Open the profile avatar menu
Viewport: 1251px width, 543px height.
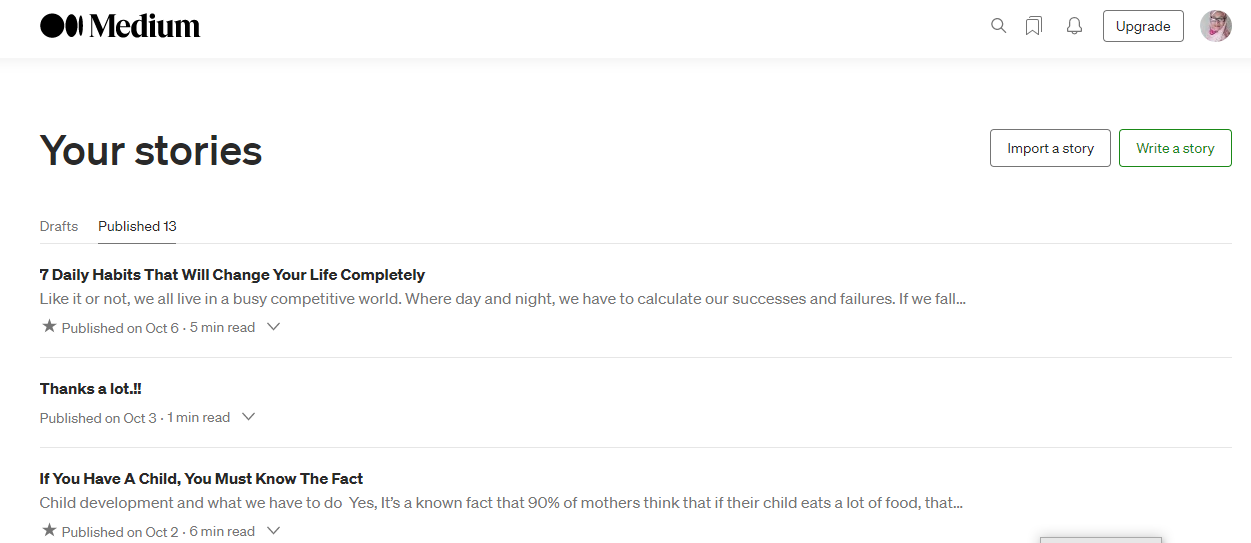coord(1215,26)
